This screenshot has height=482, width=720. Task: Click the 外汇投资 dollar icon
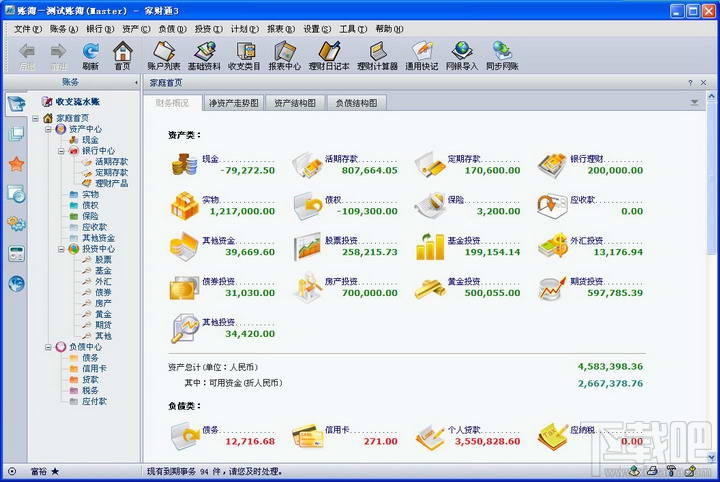click(x=553, y=246)
